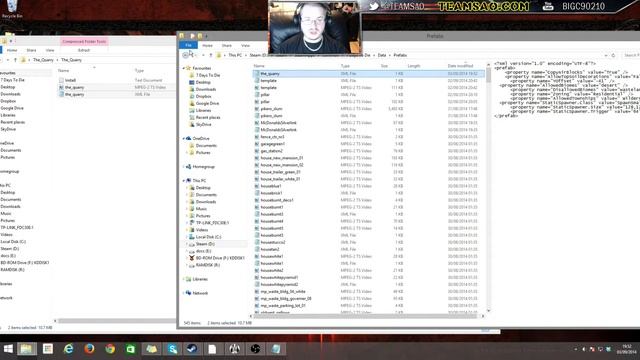This screenshot has width=640, height=360.
Task: Click the Back arrow in Prefabs window
Action: (x=186, y=55)
